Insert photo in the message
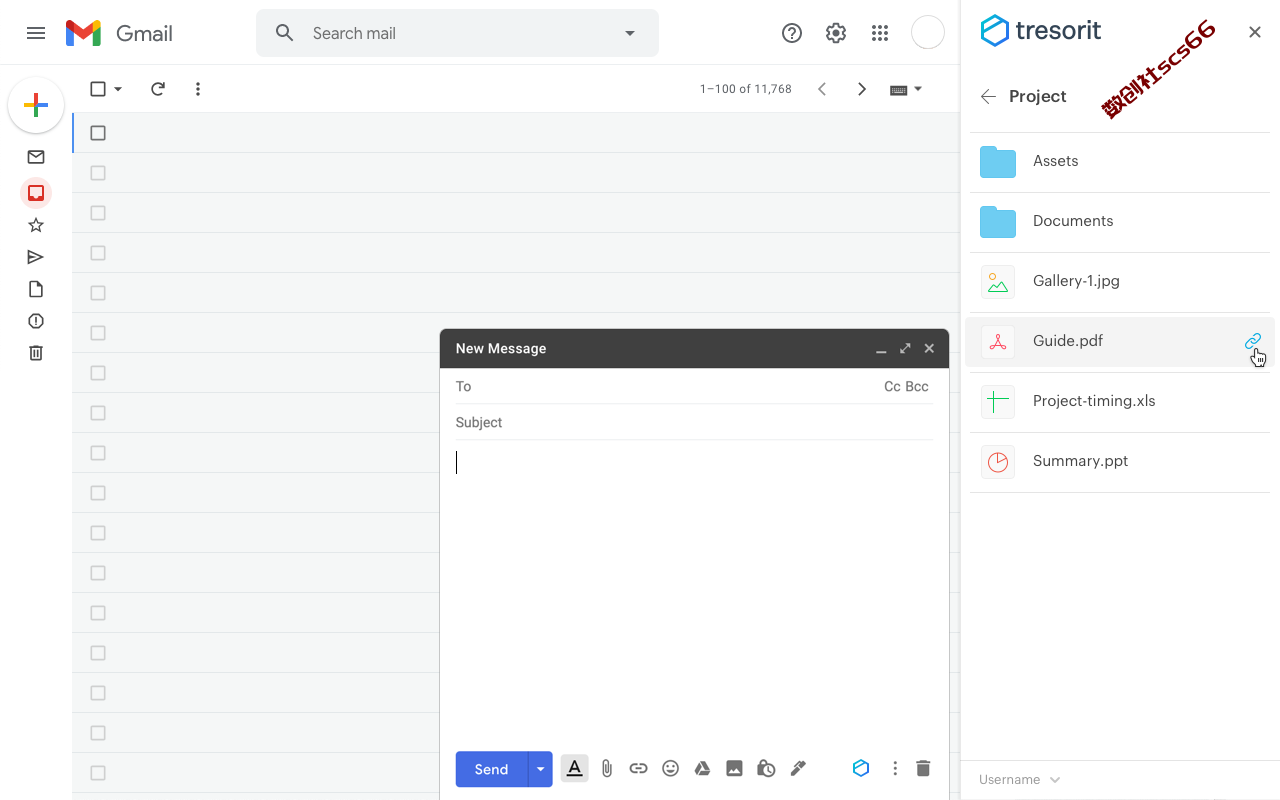 [734, 768]
